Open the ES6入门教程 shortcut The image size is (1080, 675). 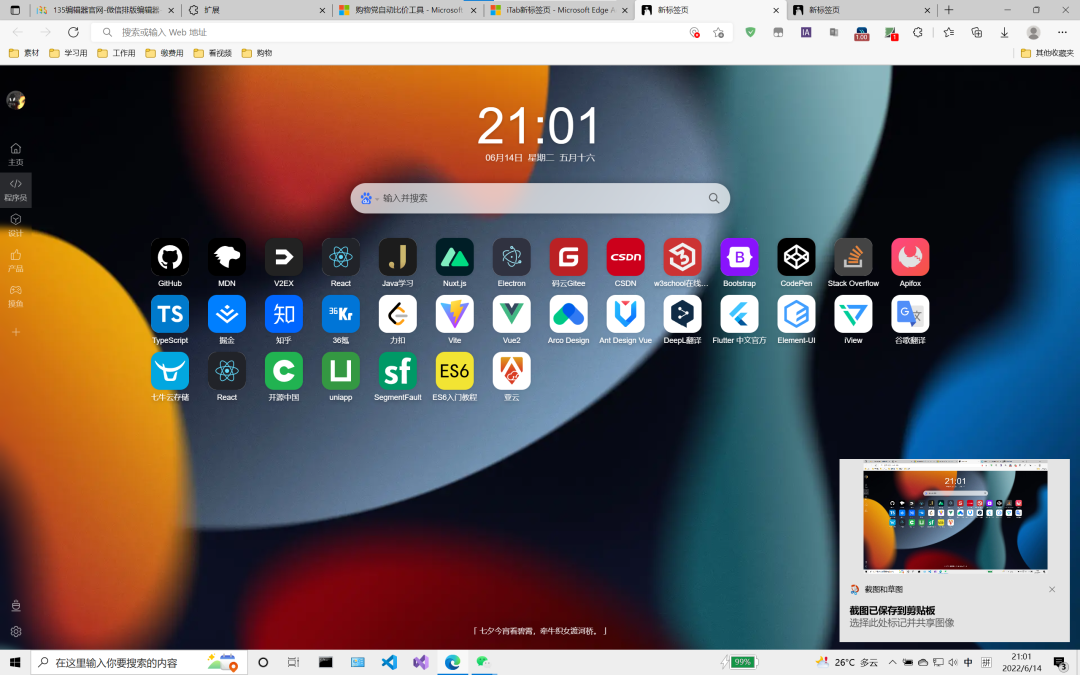(455, 371)
